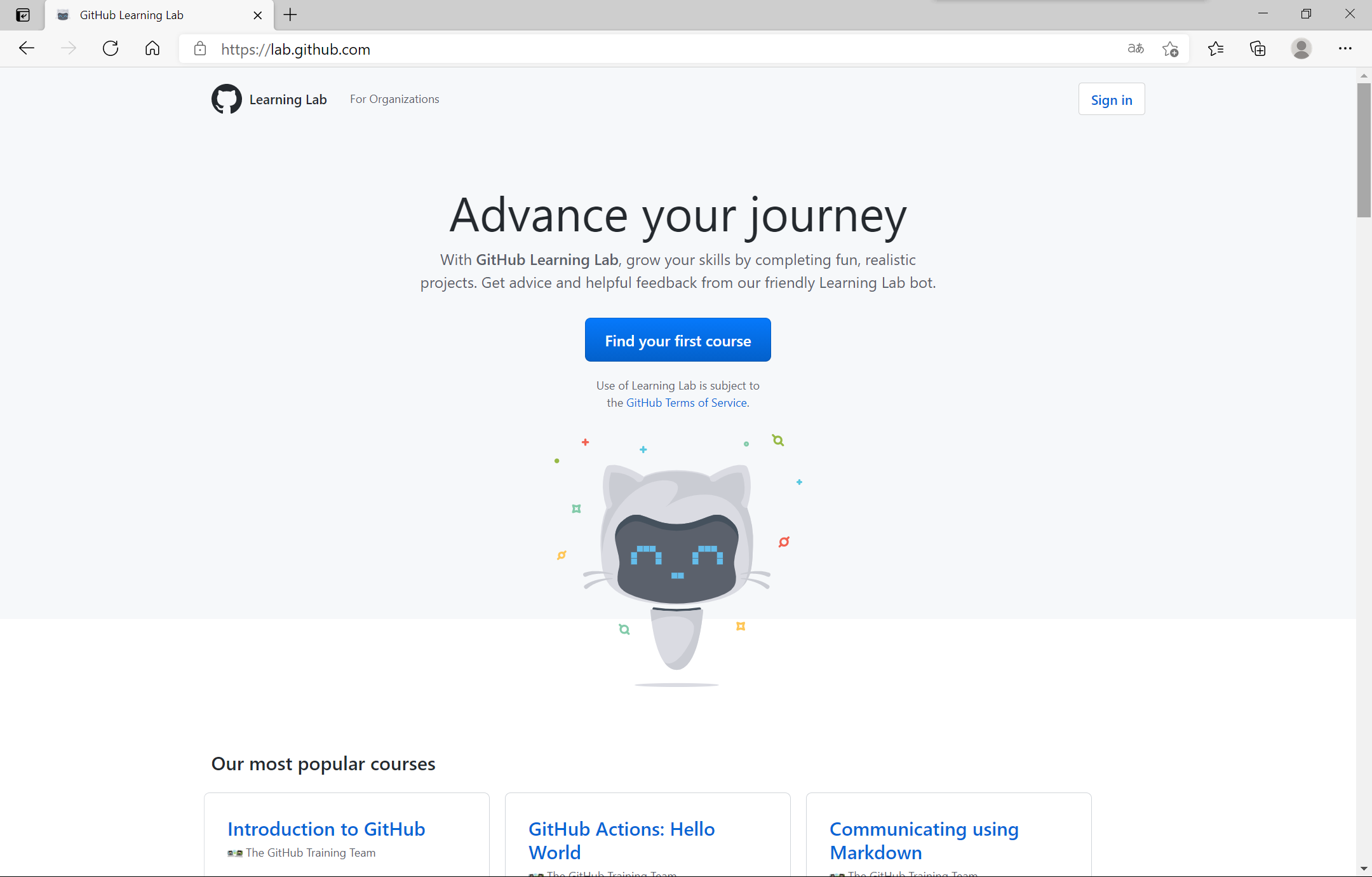Click the GitHub Octocat logo icon
The height and width of the screenshot is (877, 1372).
(226, 99)
